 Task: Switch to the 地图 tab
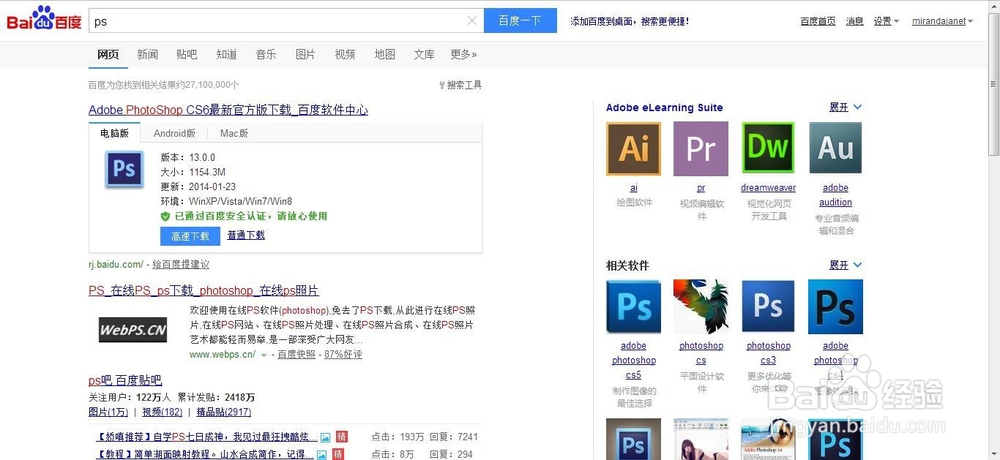385,54
